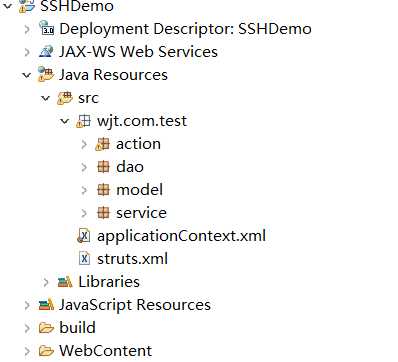Viewport: 398px width, 362px height.
Task: Expand the Libraries node
Action: pyautogui.click(x=46, y=282)
